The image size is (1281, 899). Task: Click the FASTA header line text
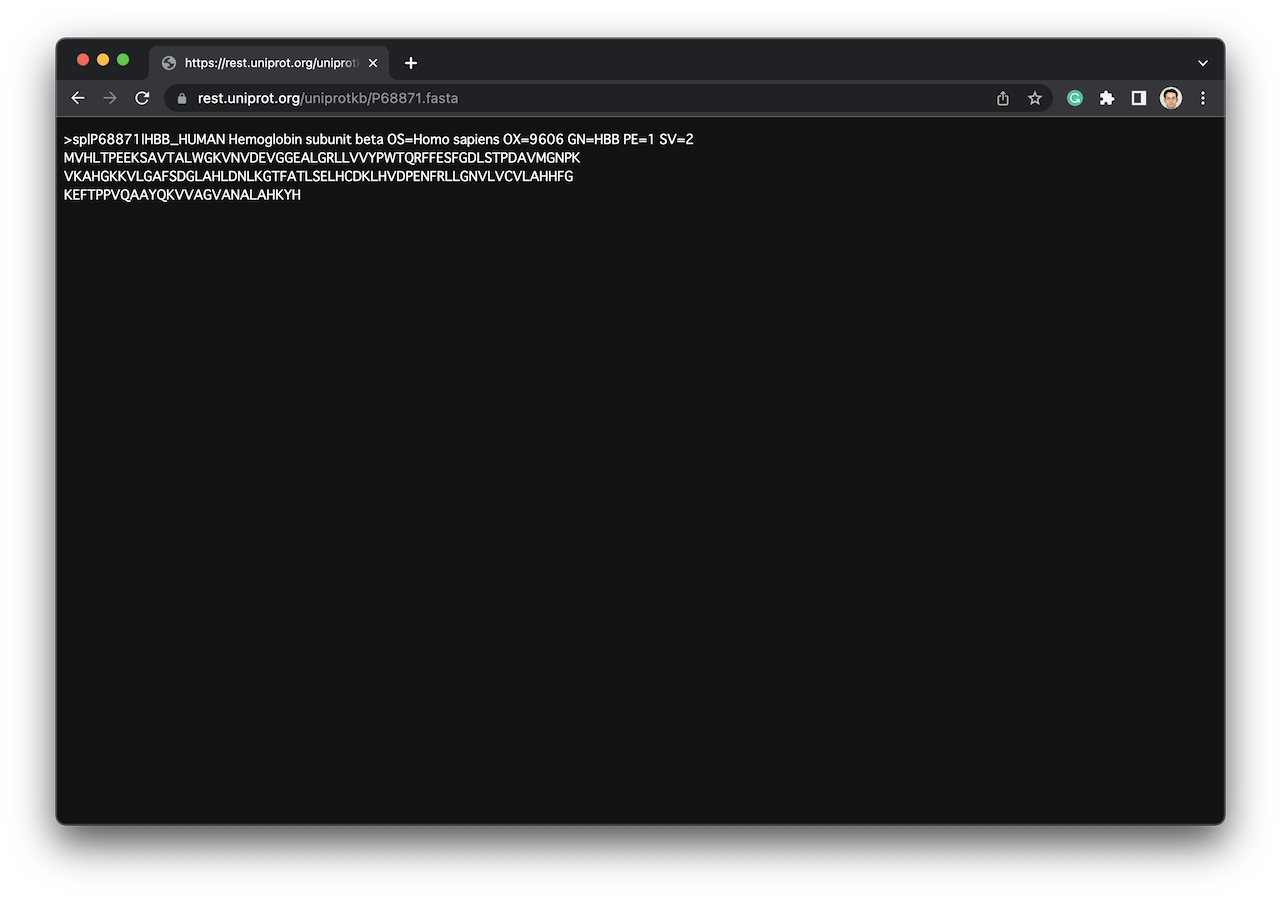pos(378,140)
